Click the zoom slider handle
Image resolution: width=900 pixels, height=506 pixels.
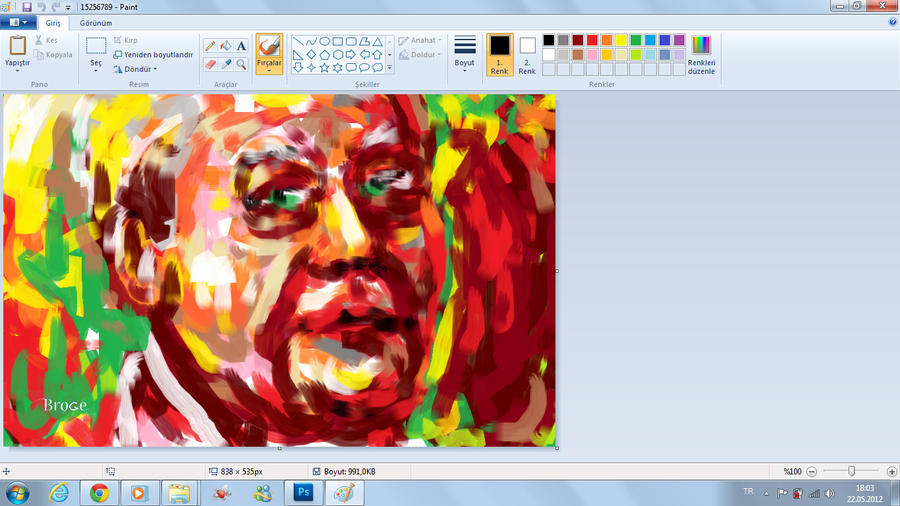[851, 471]
